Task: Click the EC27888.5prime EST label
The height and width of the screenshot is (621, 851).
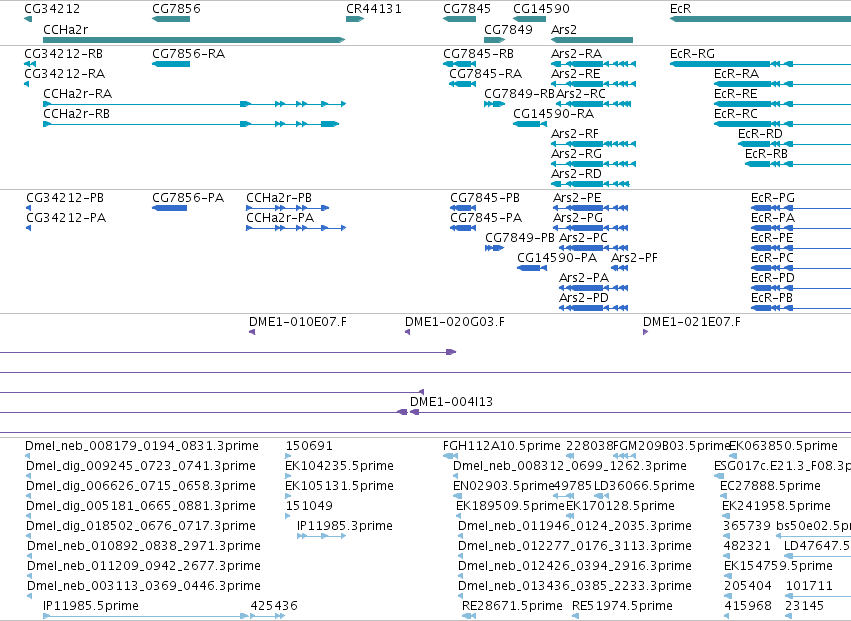Action: click(x=770, y=486)
